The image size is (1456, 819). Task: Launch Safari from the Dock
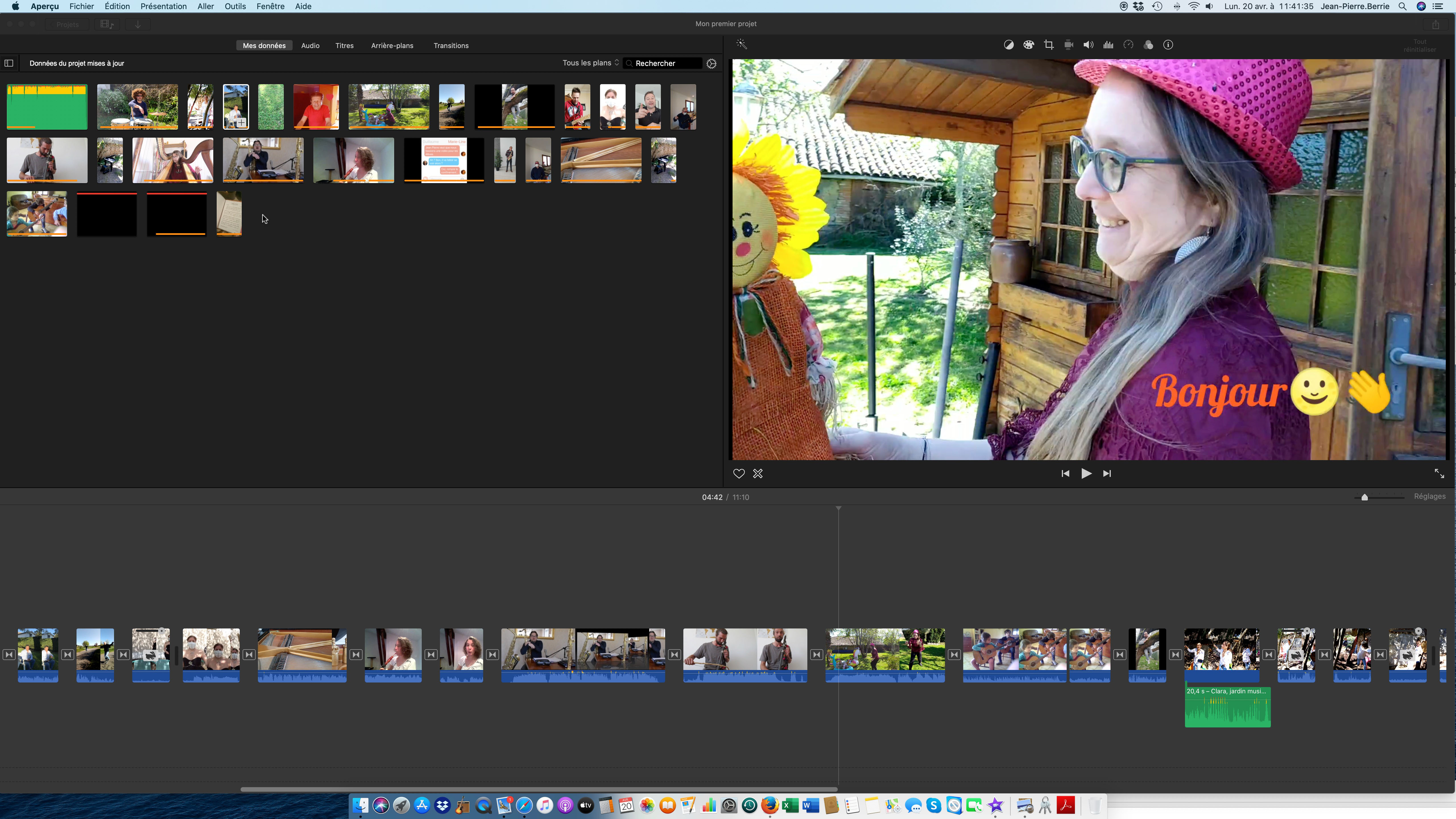point(524,805)
